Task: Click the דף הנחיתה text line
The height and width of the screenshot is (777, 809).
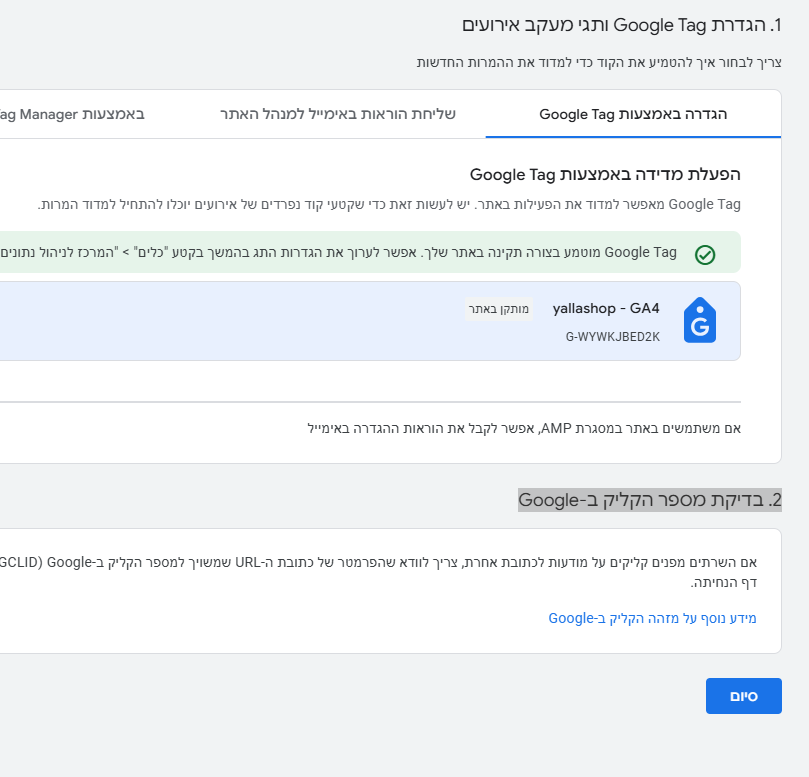Action: [723, 582]
